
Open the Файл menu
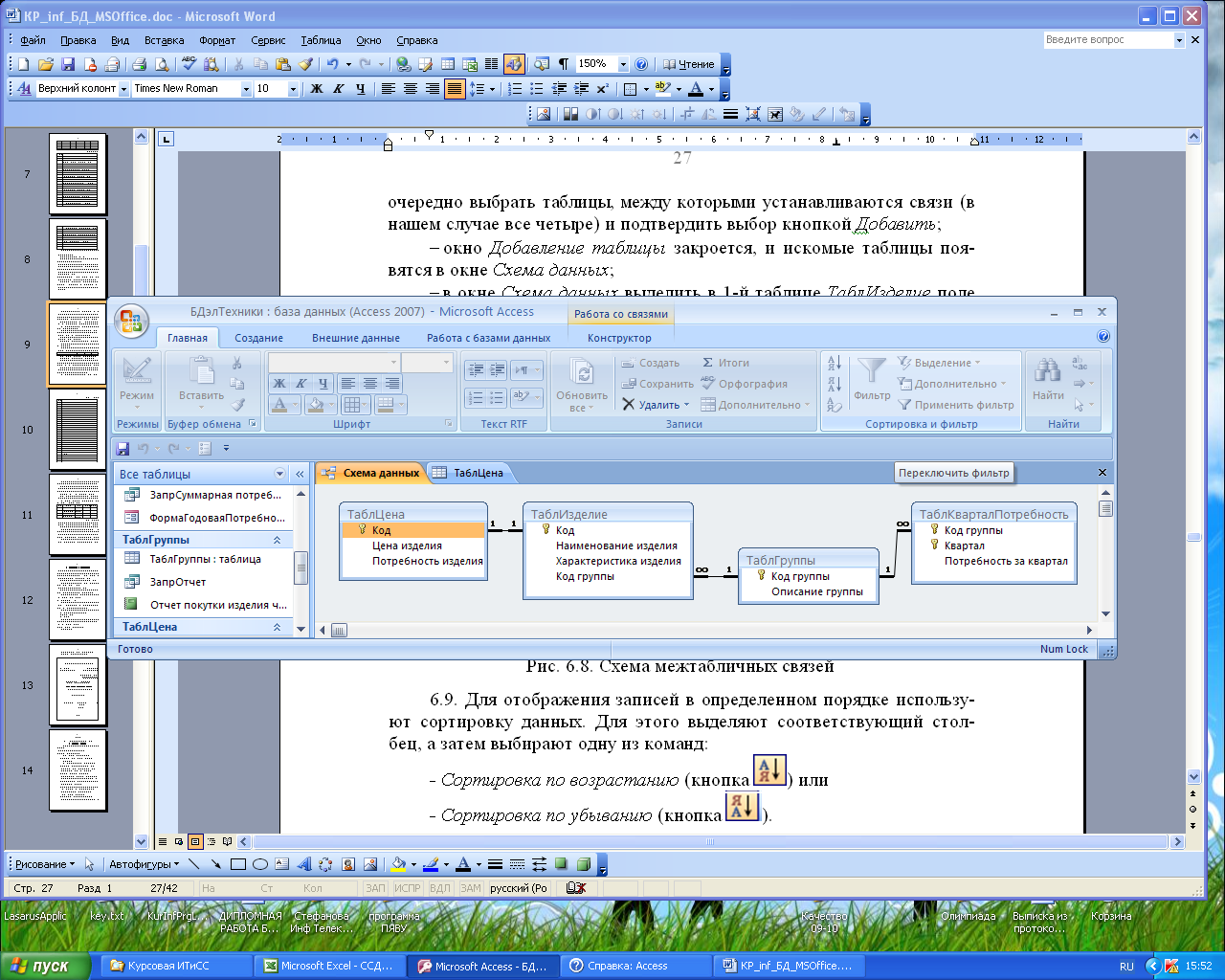pos(33,40)
